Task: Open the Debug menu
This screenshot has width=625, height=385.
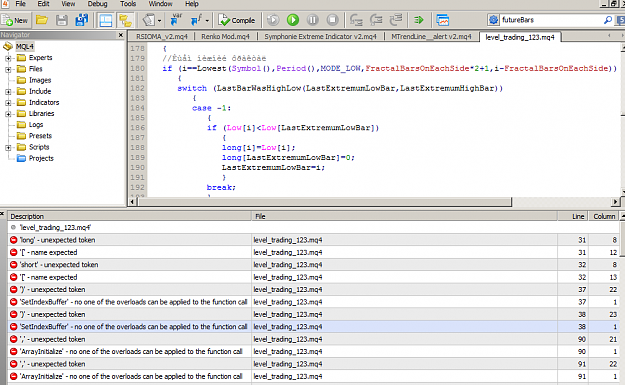Action: 97,4
